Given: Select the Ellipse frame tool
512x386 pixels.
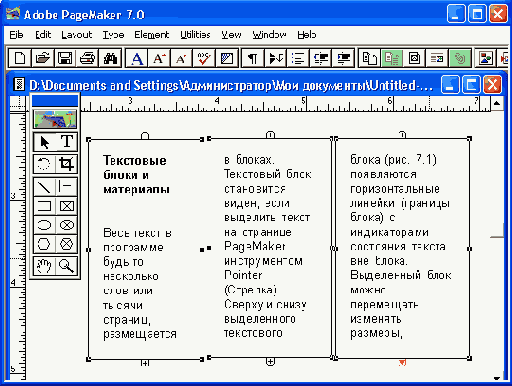Looking at the screenshot, I should coord(67,225).
